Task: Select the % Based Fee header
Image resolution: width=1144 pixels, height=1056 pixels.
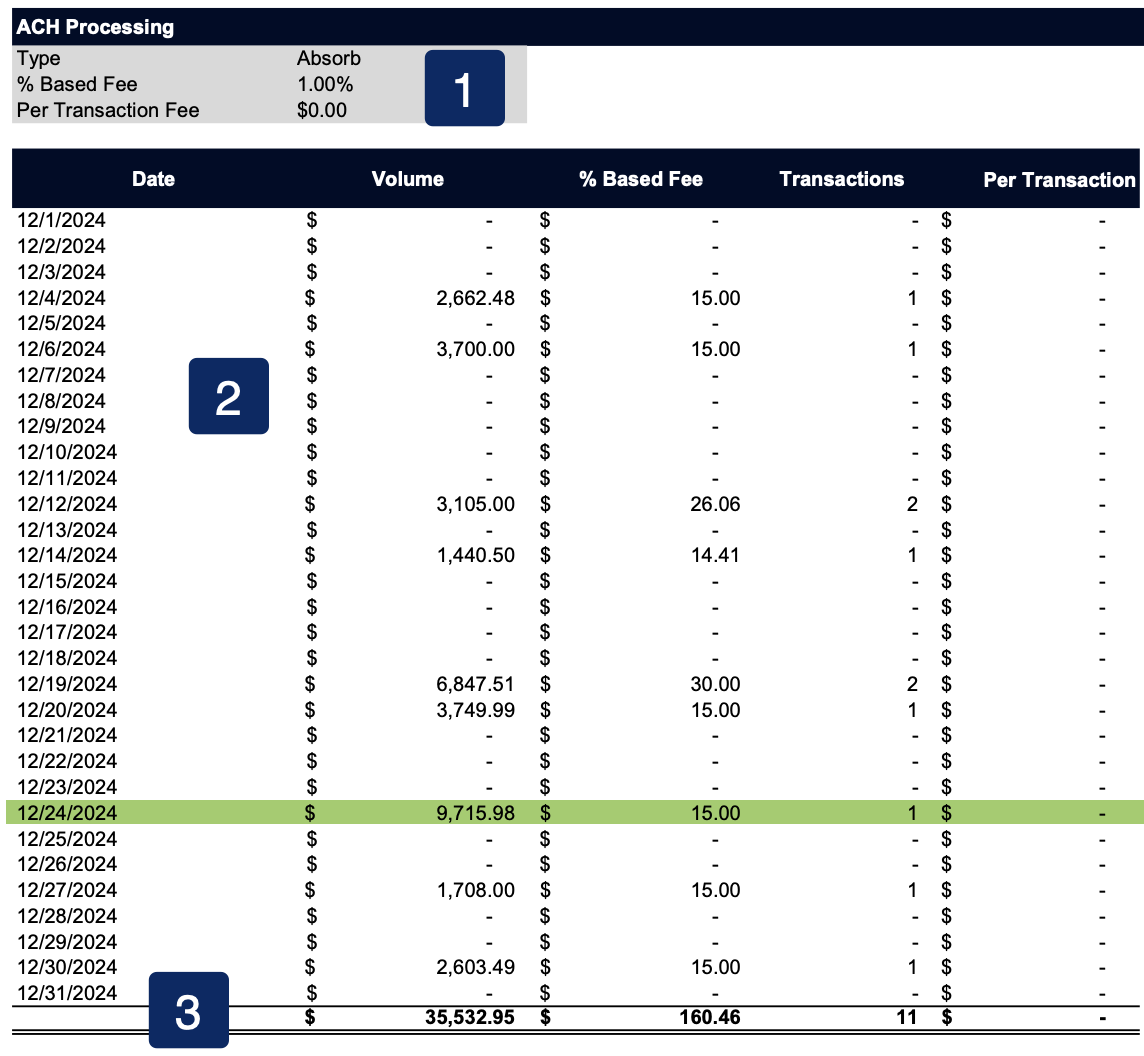Action: (x=641, y=179)
